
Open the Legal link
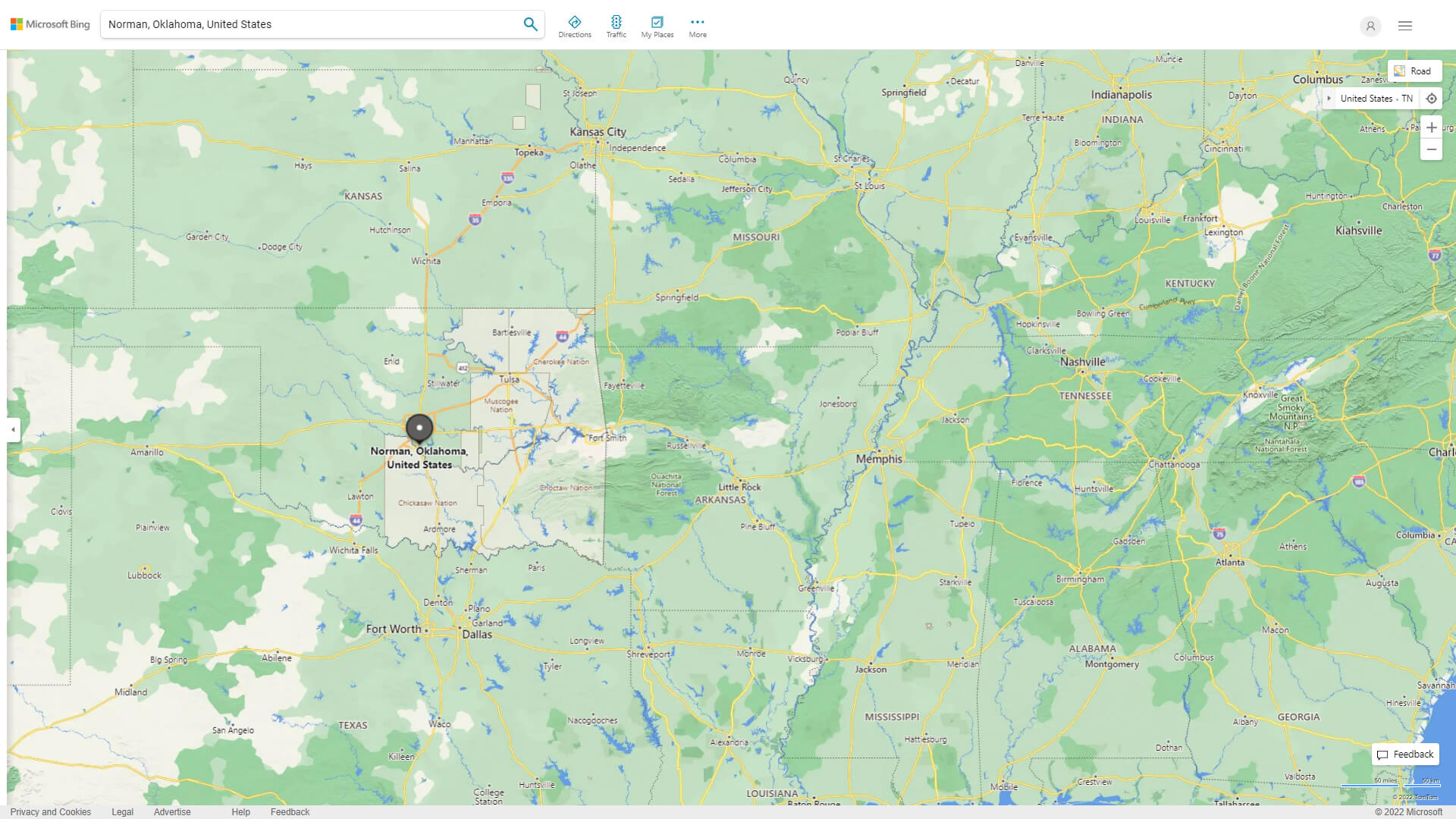pyautogui.click(x=122, y=811)
